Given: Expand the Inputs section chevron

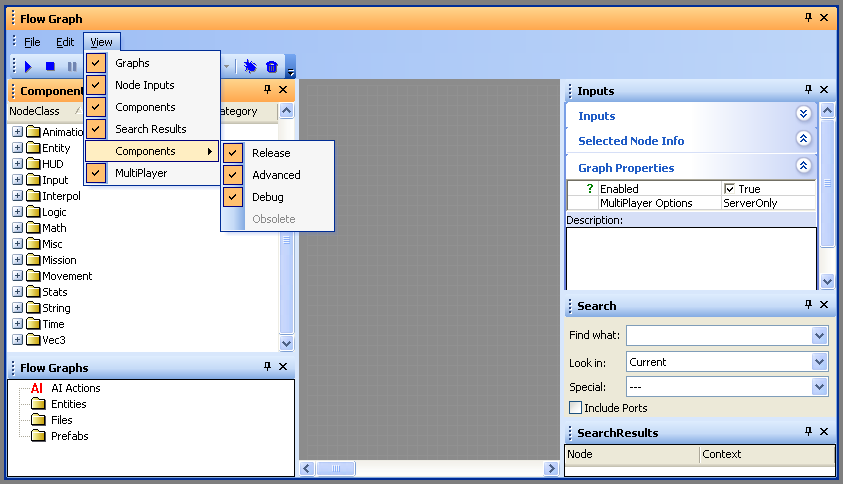Looking at the screenshot, I should [x=803, y=113].
